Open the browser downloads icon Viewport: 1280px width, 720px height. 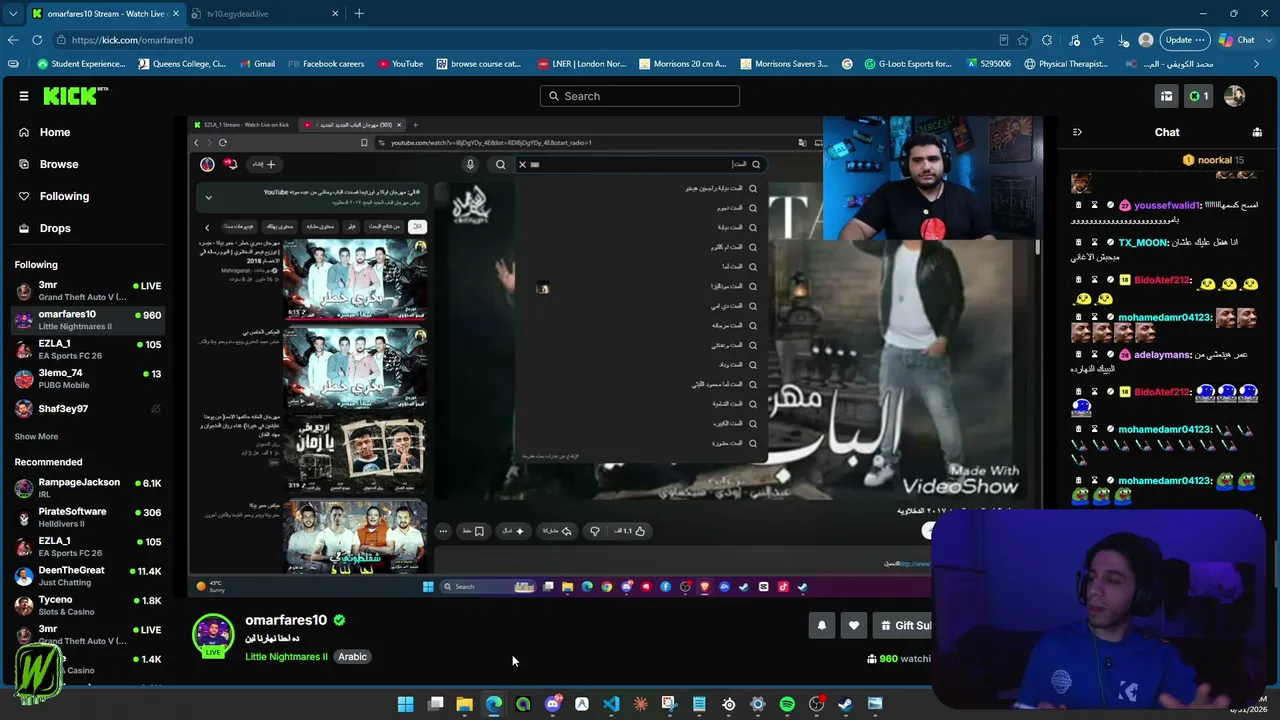point(1123,40)
